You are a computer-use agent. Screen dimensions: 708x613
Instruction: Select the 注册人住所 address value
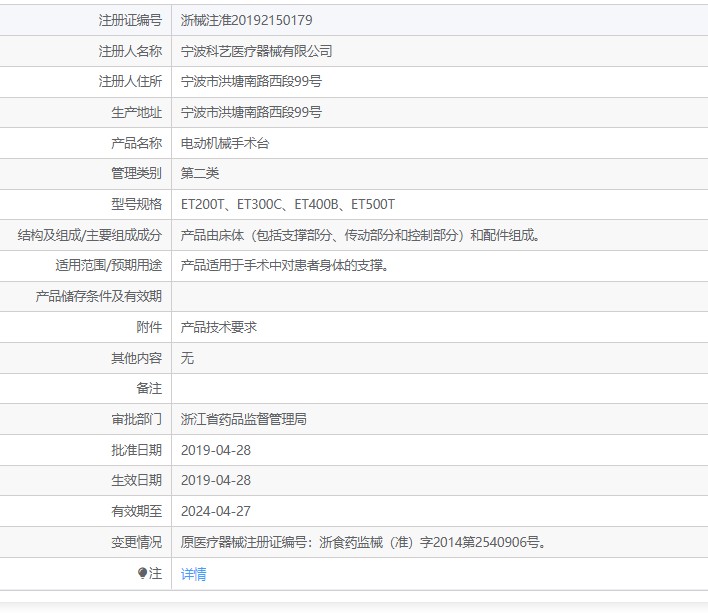pyautogui.click(x=251, y=82)
